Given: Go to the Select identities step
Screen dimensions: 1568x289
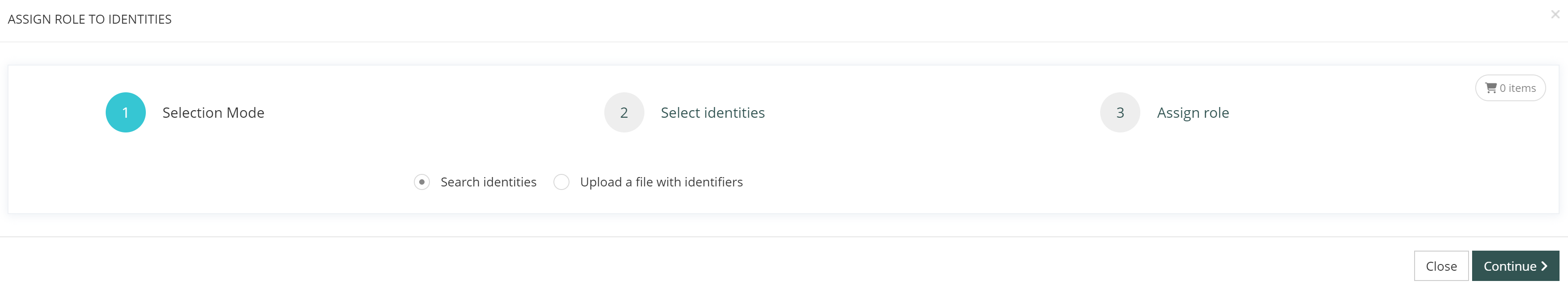Looking at the screenshot, I should [712, 112].
